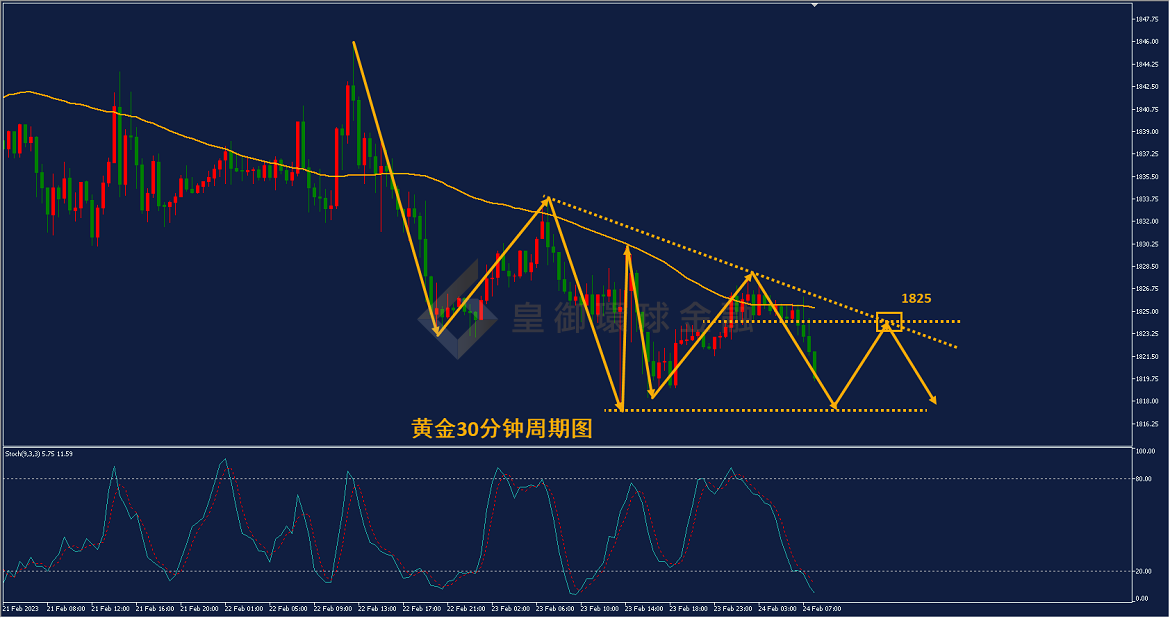Click the 22 Feb 13:00 time label
1170x618 pixels.
pyautogui.click(x=378, y=609)
